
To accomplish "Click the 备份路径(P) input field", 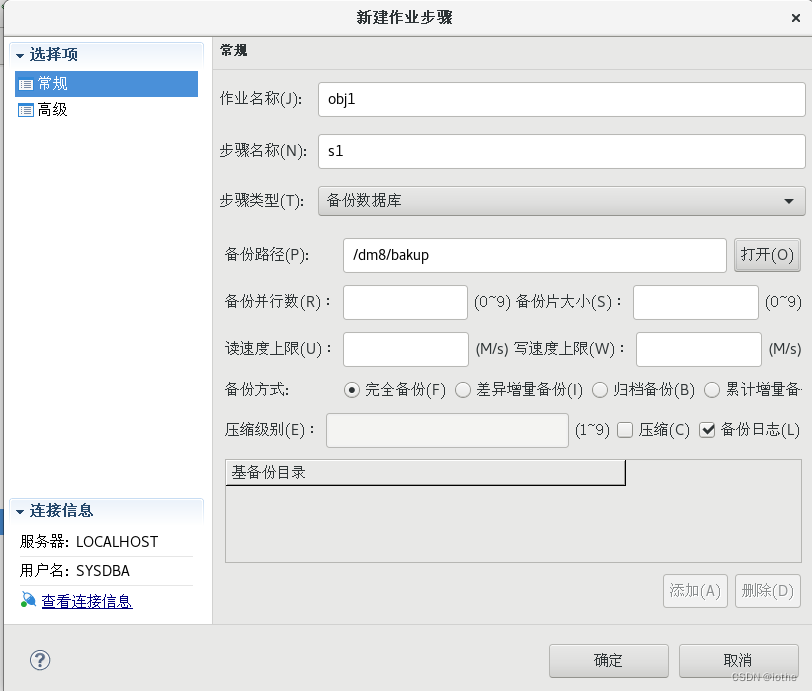I will coord(534,255).
